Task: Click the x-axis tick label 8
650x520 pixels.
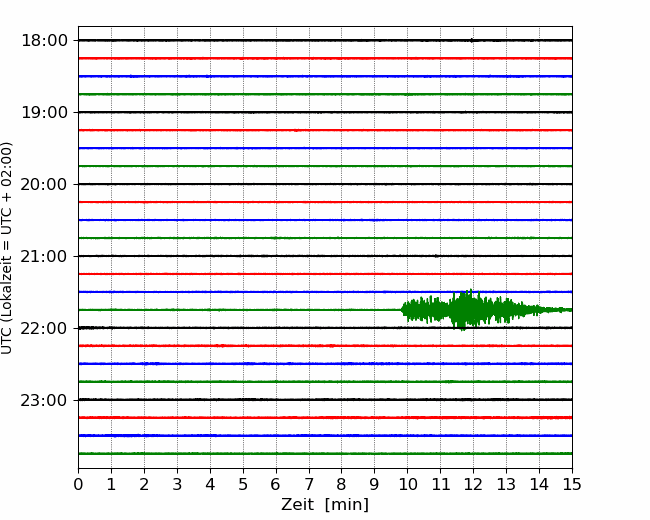Action: (x=342, y=484)
